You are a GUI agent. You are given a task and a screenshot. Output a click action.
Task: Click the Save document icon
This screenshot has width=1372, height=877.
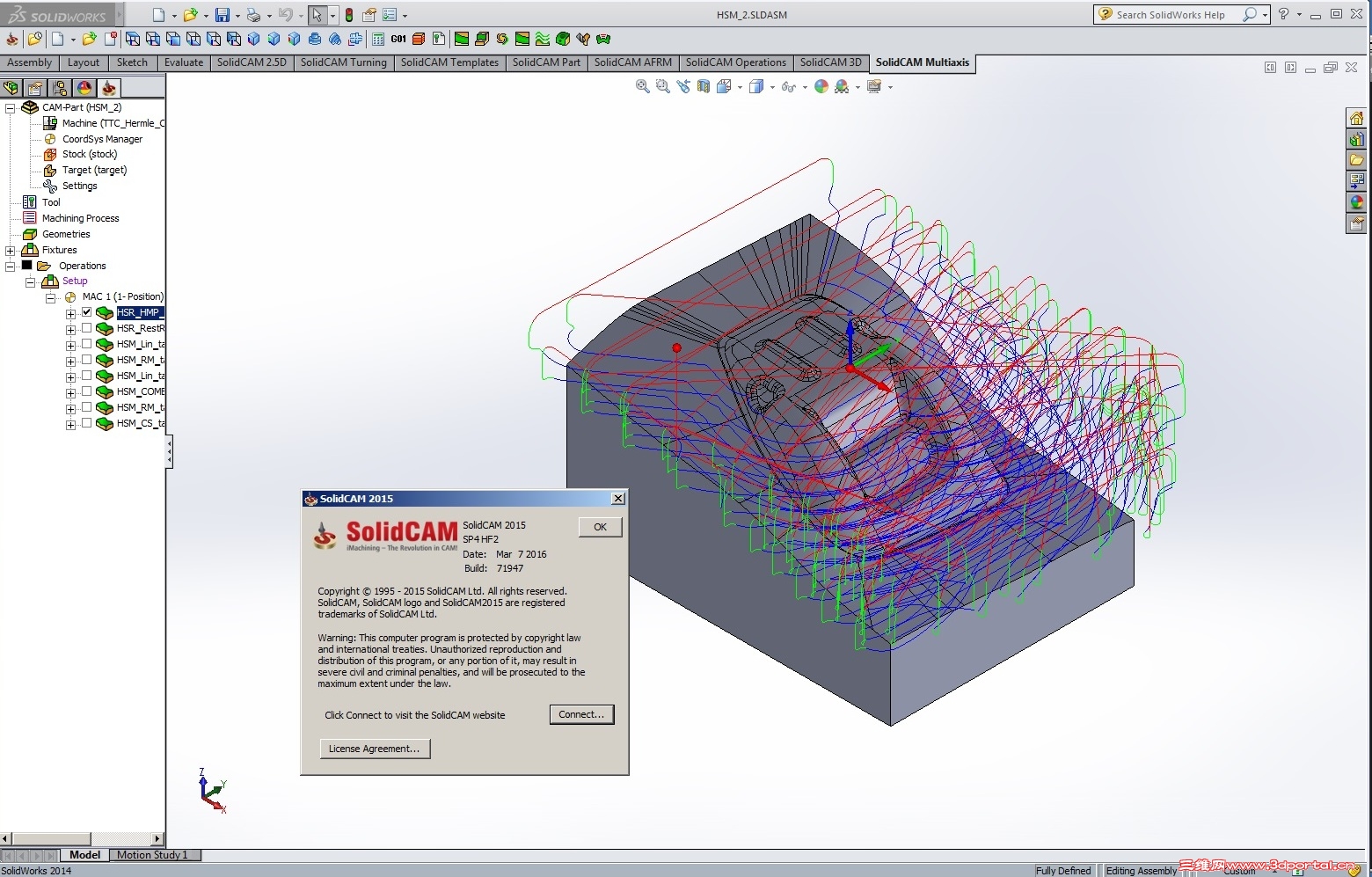tap(223, 15)
